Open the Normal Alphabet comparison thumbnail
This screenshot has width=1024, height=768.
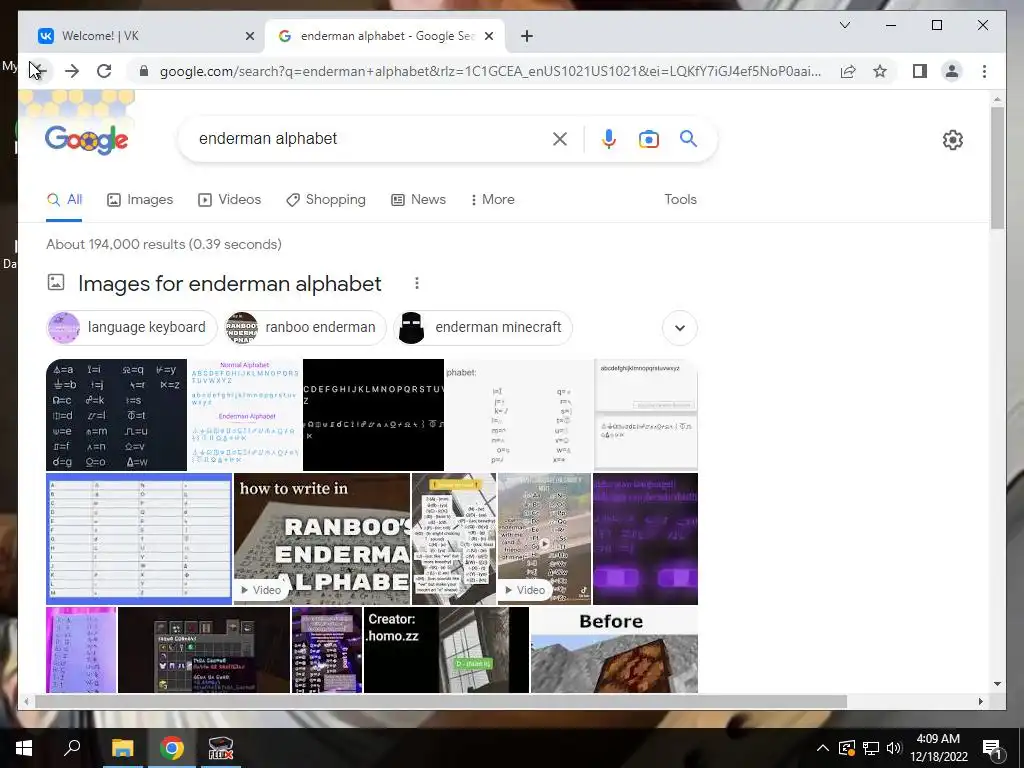tap(245, 415)
